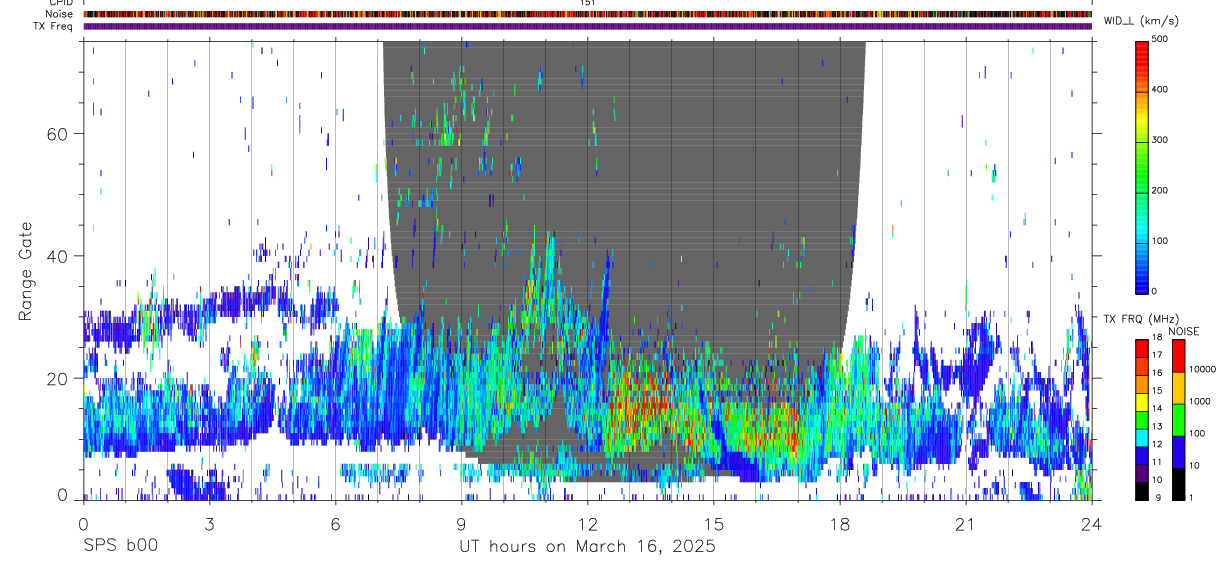1228x567 pixels.
Task: Click the '18' hour tick on the UT axis
Action: (x=839, y=524)
